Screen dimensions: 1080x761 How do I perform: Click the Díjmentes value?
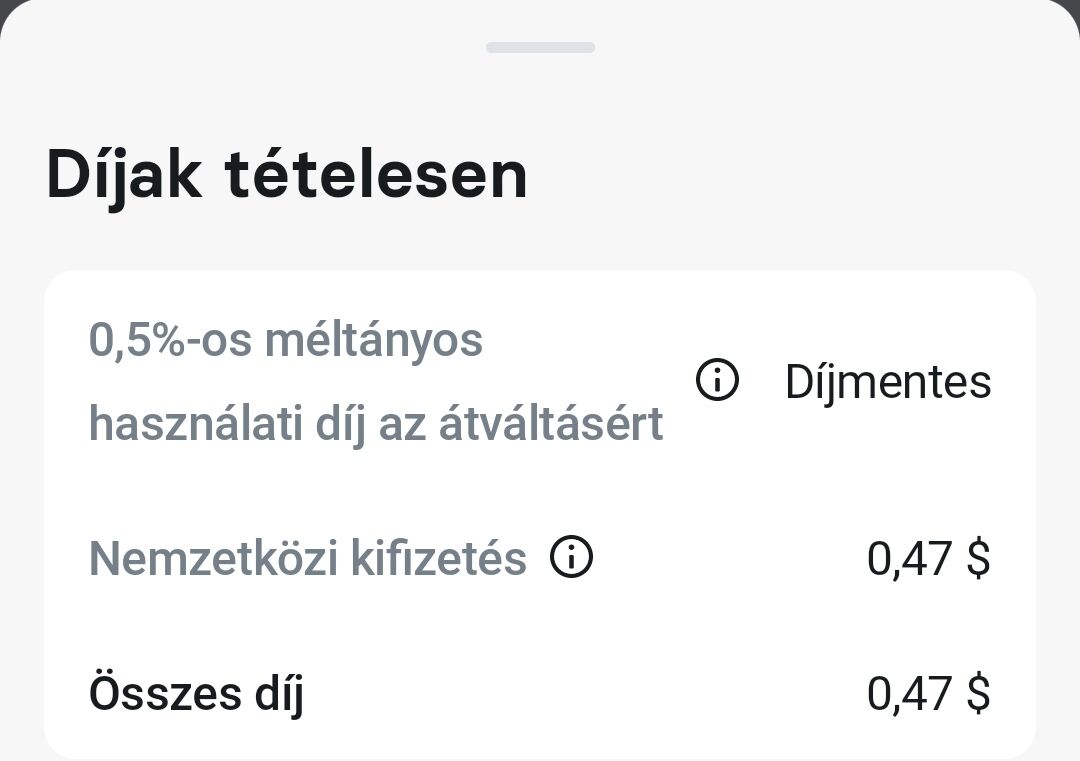pyautogui.click(x=888, y=382)
